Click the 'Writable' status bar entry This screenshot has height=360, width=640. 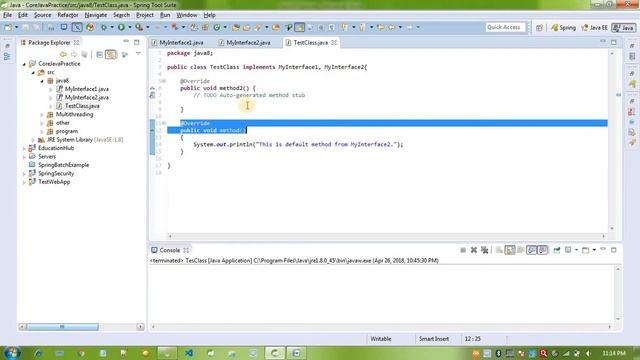pos(380,339)
